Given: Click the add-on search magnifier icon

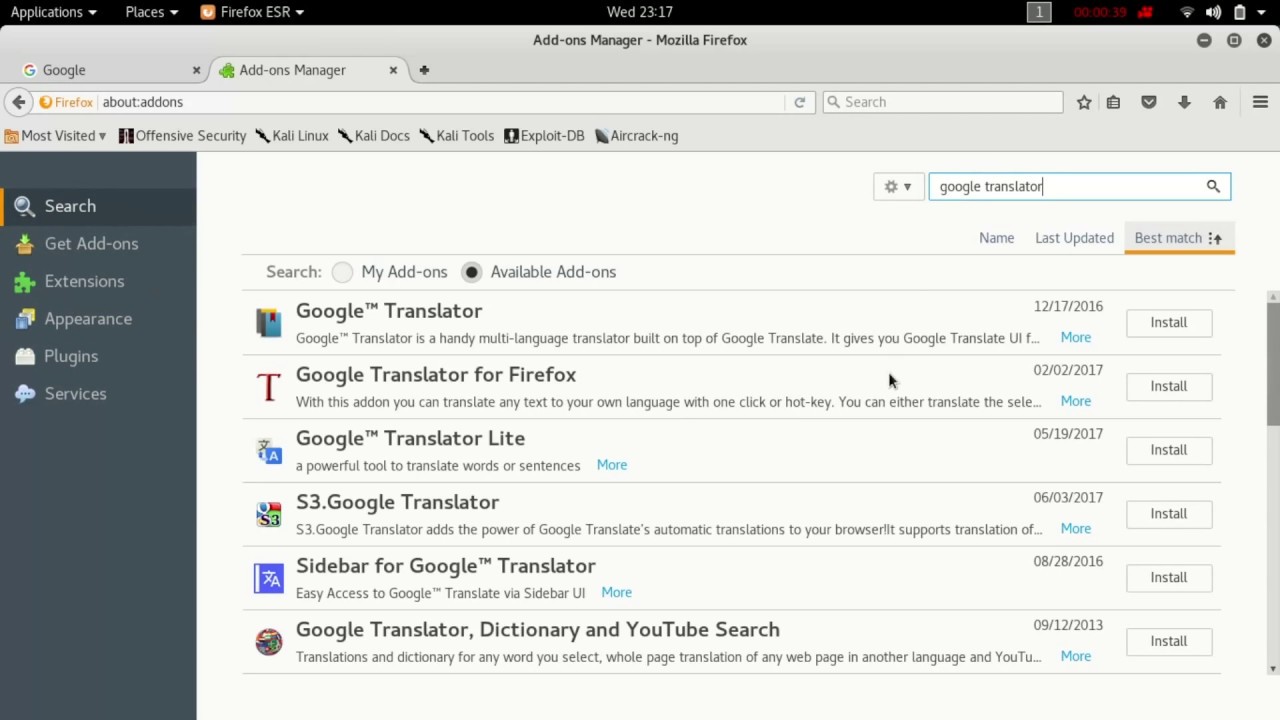Looking at the screenshot, I should [1213, 186].
